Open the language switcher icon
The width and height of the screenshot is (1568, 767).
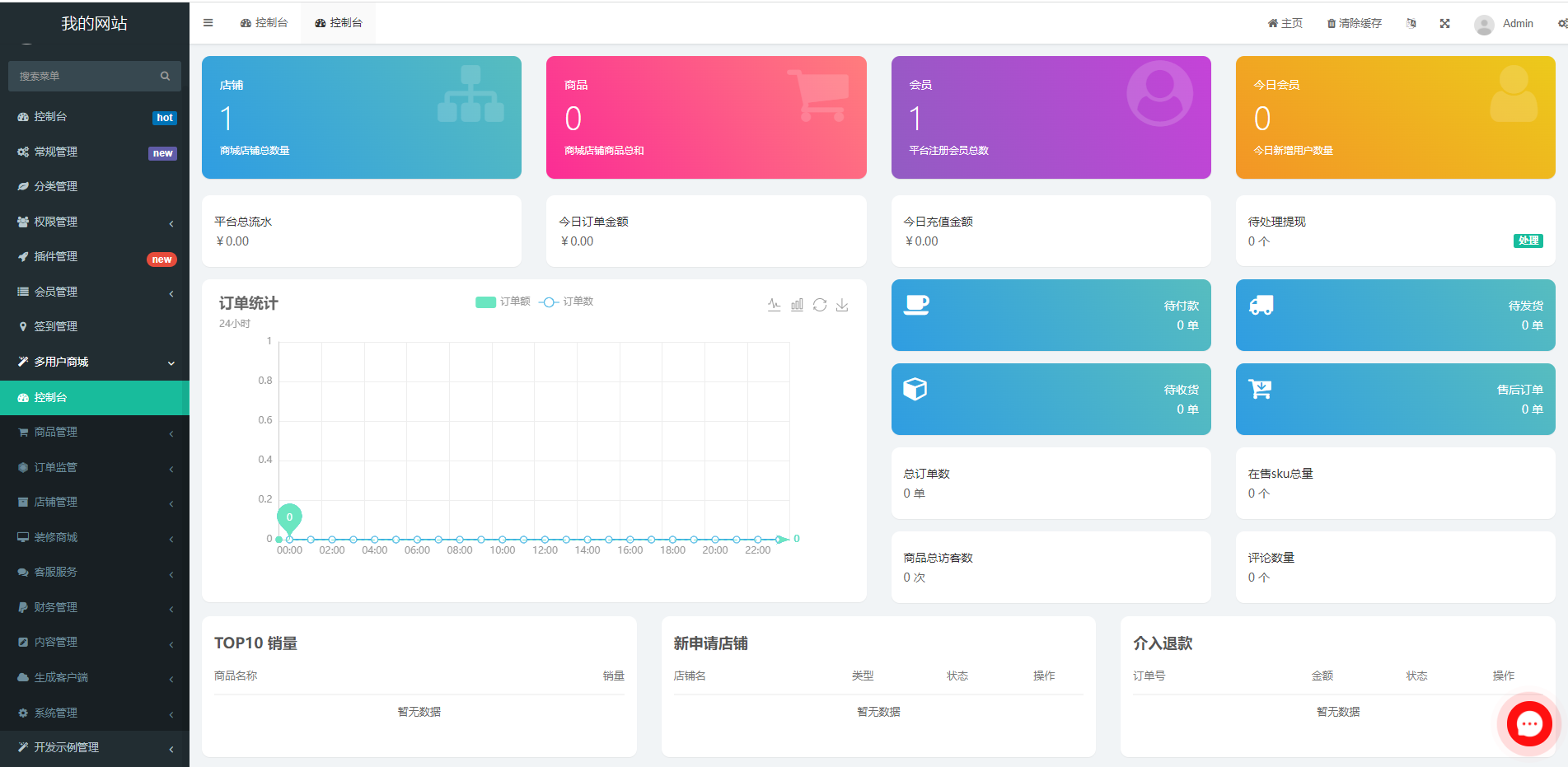(1411, 23)
